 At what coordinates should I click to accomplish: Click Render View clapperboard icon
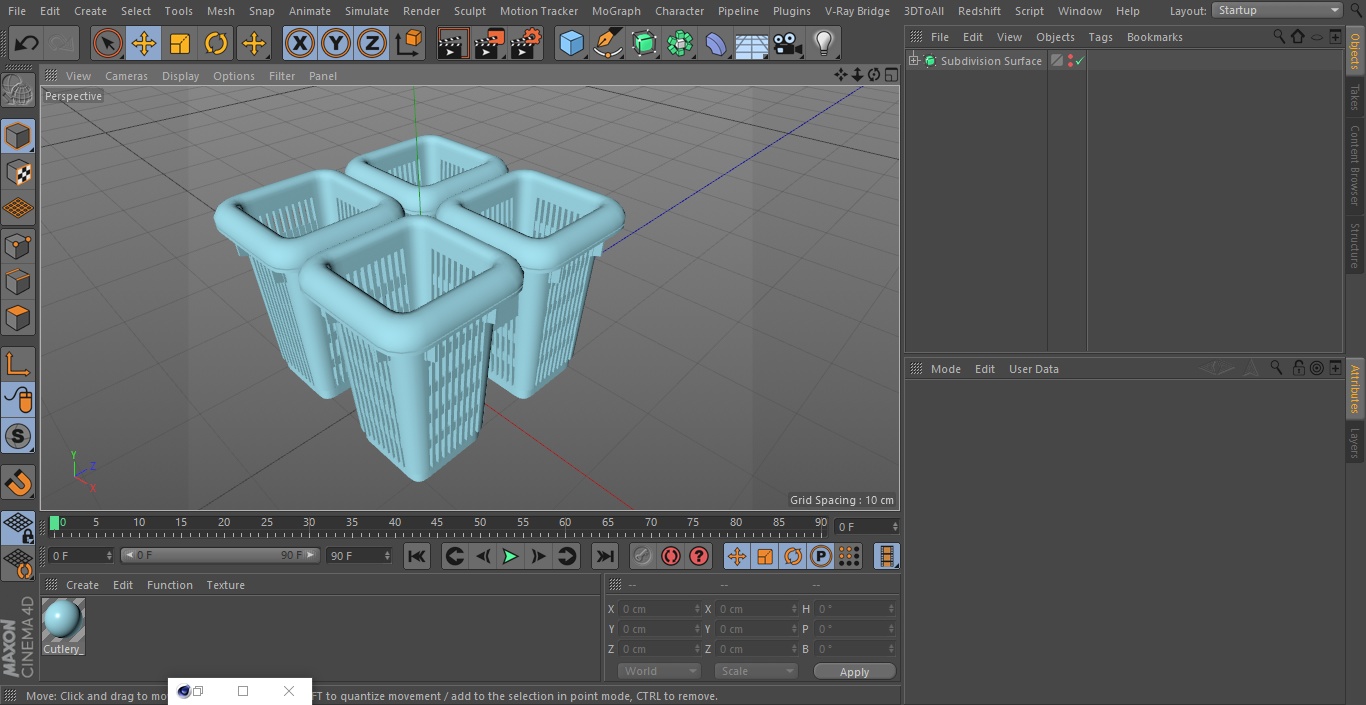click(x=453, y=44)
